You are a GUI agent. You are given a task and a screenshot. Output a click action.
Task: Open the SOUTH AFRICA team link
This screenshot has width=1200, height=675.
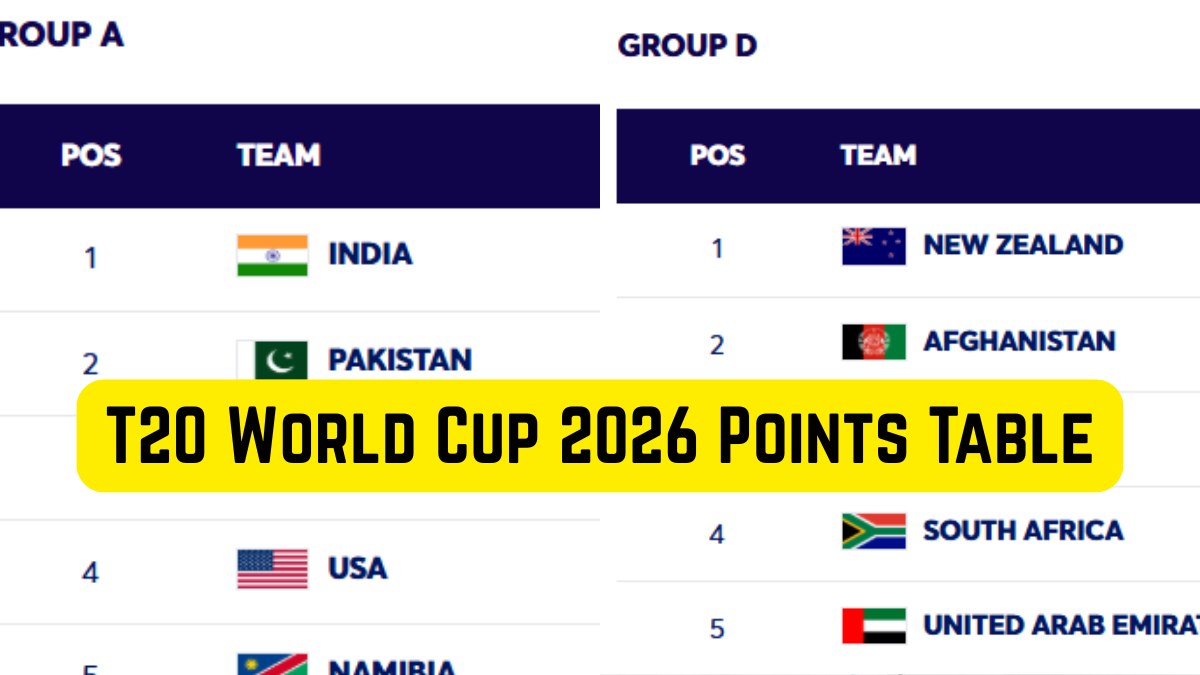[x=1022, y=530]
